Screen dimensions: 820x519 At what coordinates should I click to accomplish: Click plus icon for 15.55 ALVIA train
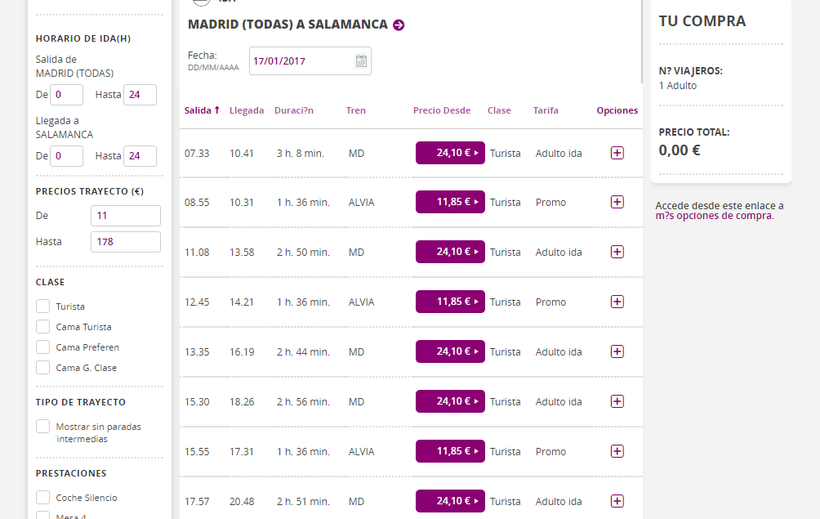pyautogui.click(x=617, y=451)
